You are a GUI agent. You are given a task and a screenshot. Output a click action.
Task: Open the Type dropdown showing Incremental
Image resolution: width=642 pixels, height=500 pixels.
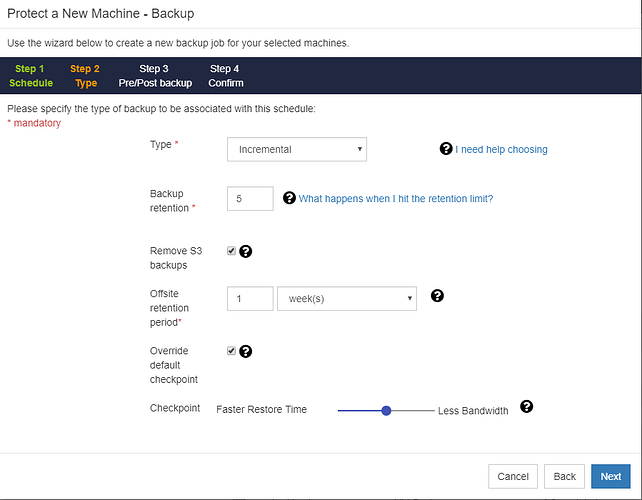pyautogui.click(x=297, y=149)
